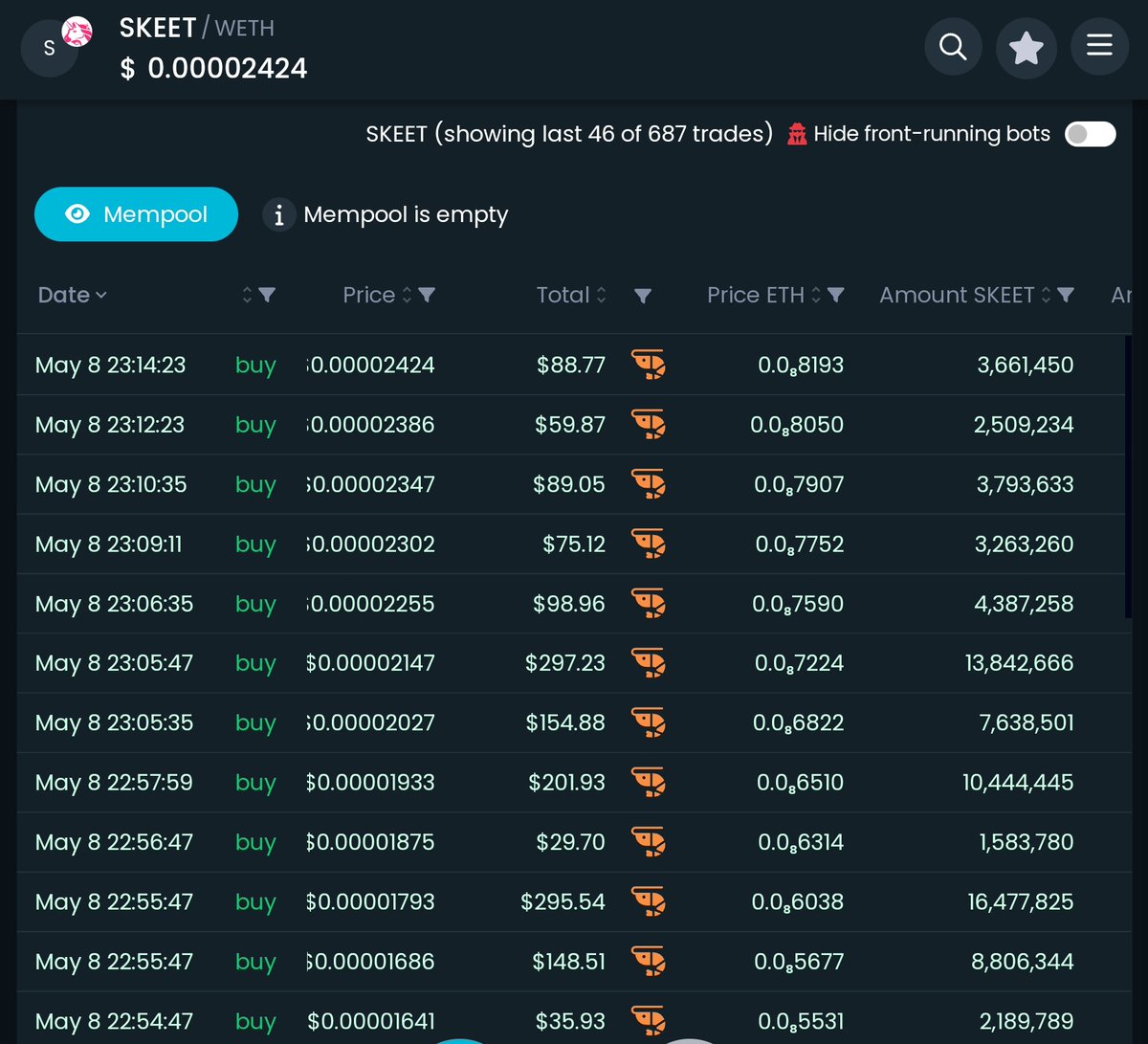The image size is (1148, 1044).
Task: Click Price ETH column header label
Action: pos(756,295)
